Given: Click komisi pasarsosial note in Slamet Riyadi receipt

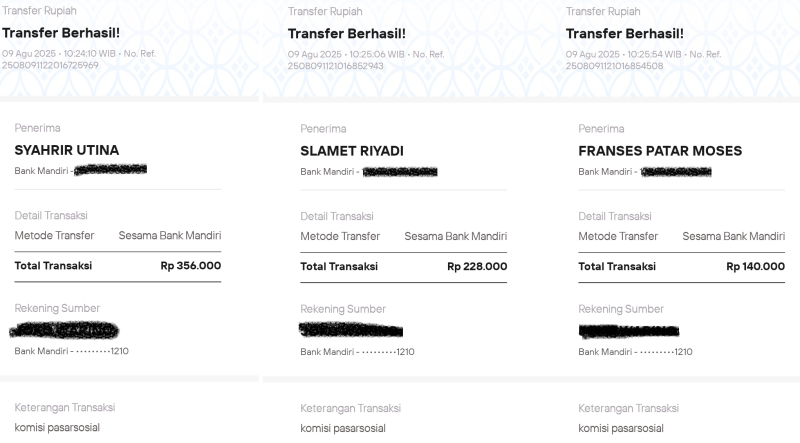Looking at the screenshot, I should [x=343, y=429].
